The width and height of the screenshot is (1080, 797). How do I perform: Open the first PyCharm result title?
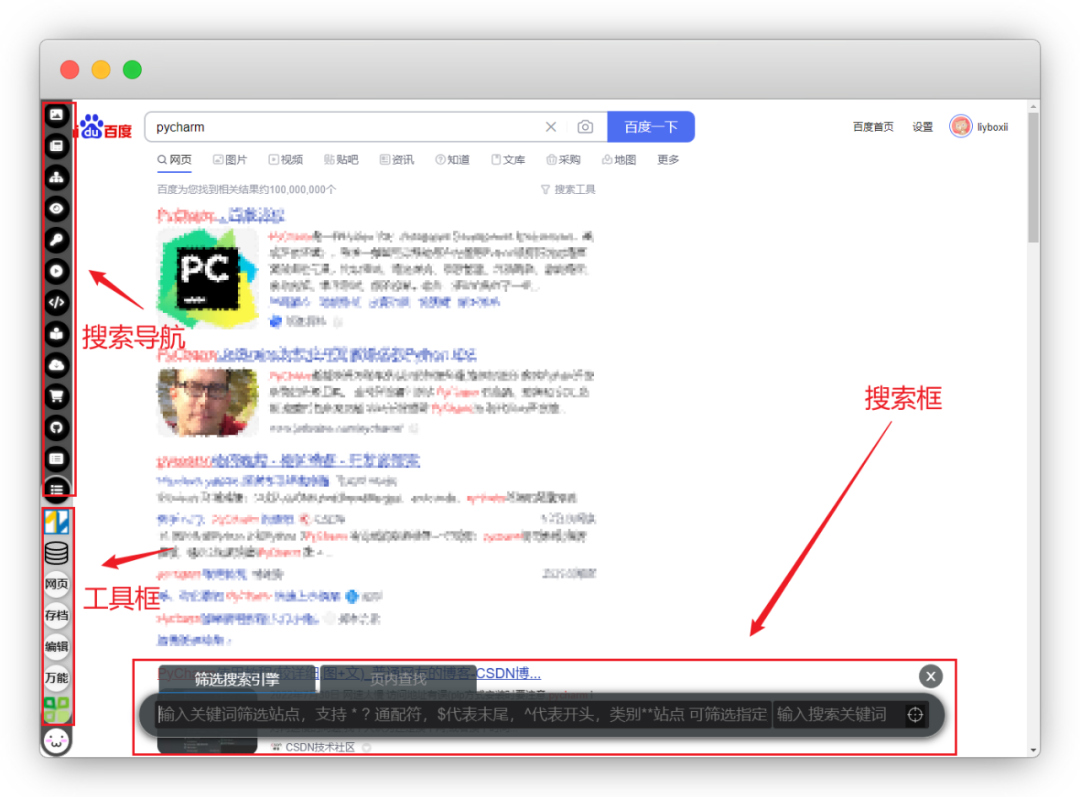(x=220, y=216)
